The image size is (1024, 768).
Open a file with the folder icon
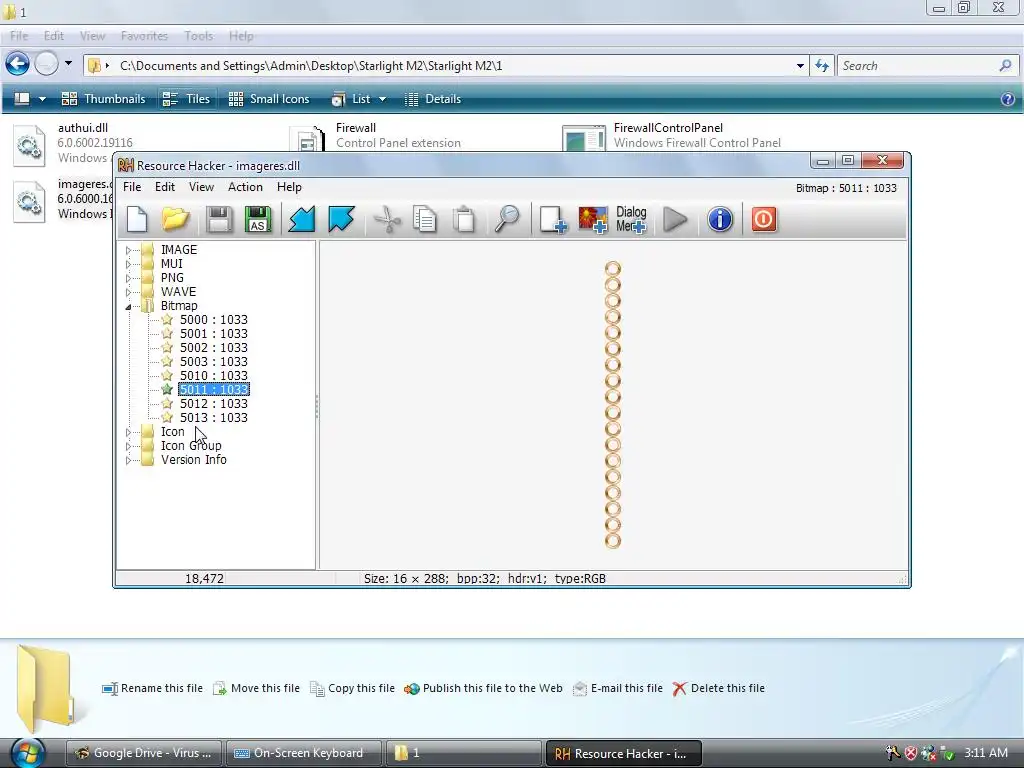coord(175,219)
